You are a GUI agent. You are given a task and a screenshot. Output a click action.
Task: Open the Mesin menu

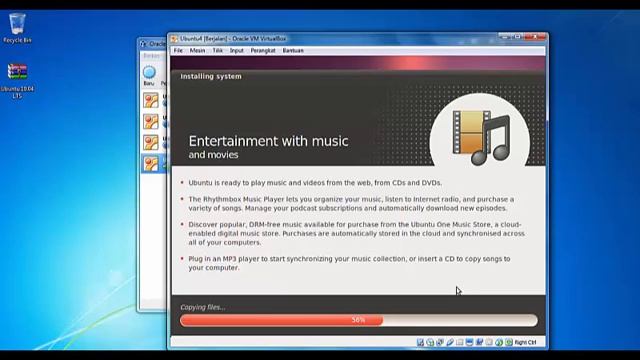[x=197, y=51]
